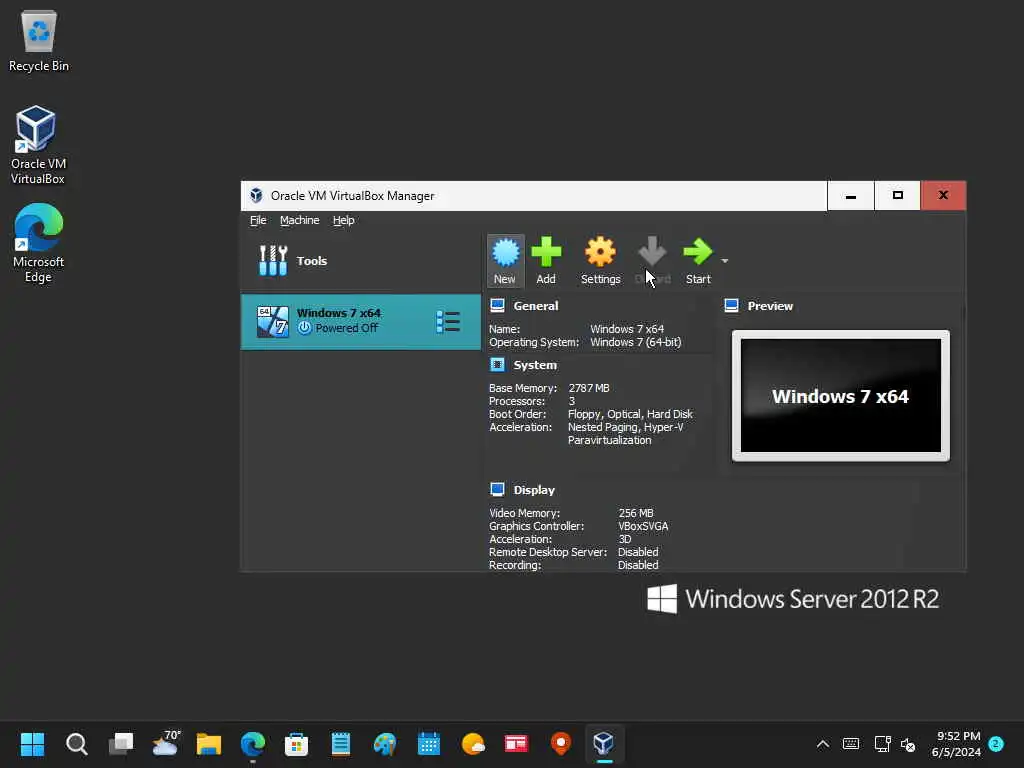This screenshot has height=768, width=1024.
Task: Open Microsoft Store from the taskbar
Action: [296, 744]
